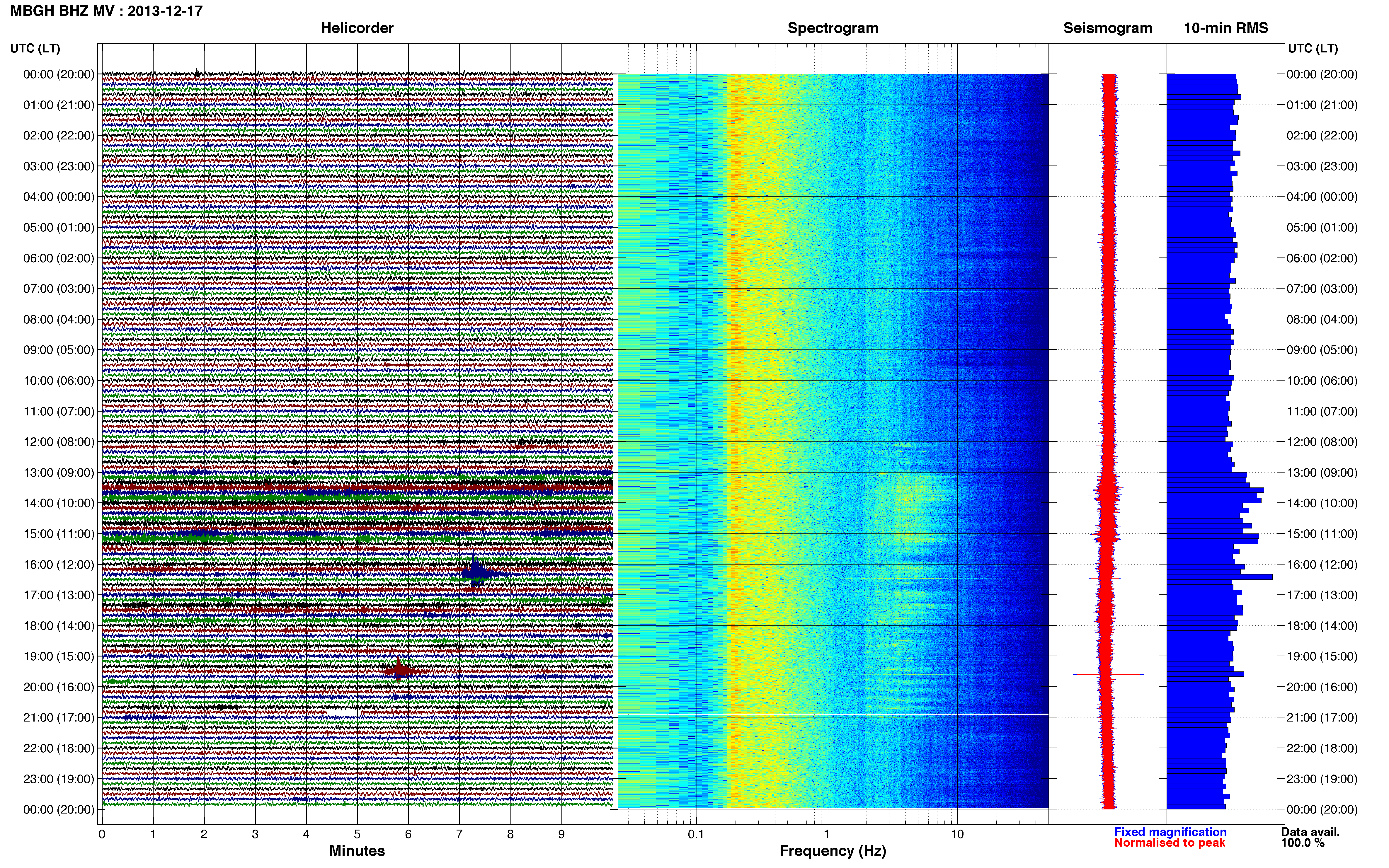Screen dimensions: 1389x868
Task: Click the right 15:00 (11:00) time label
Action: point(1322,534)
